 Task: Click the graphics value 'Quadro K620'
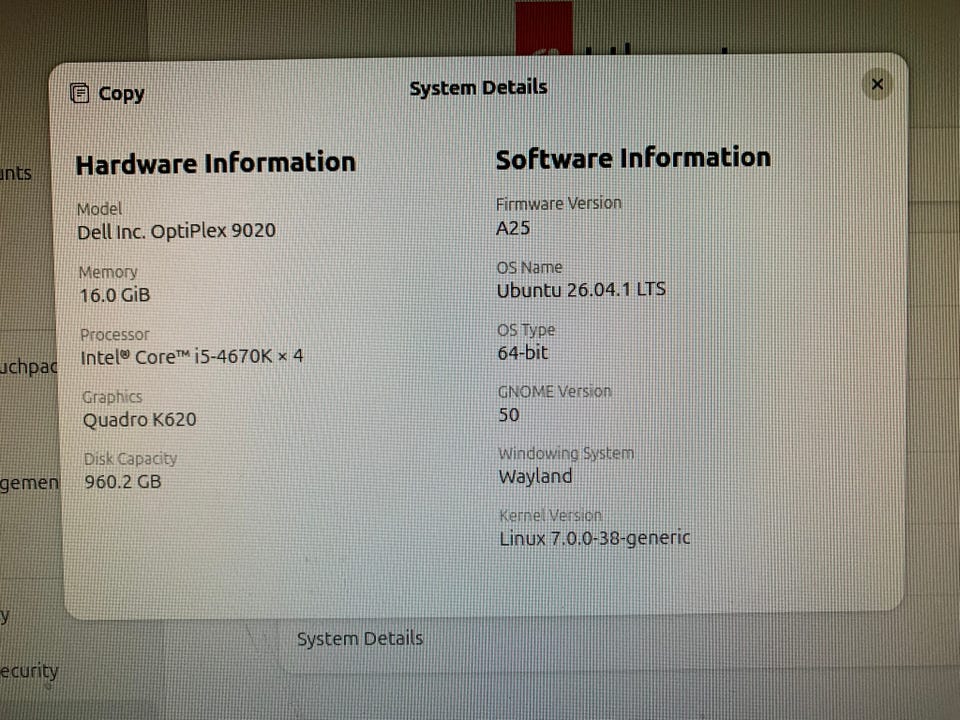click(140, 420)
